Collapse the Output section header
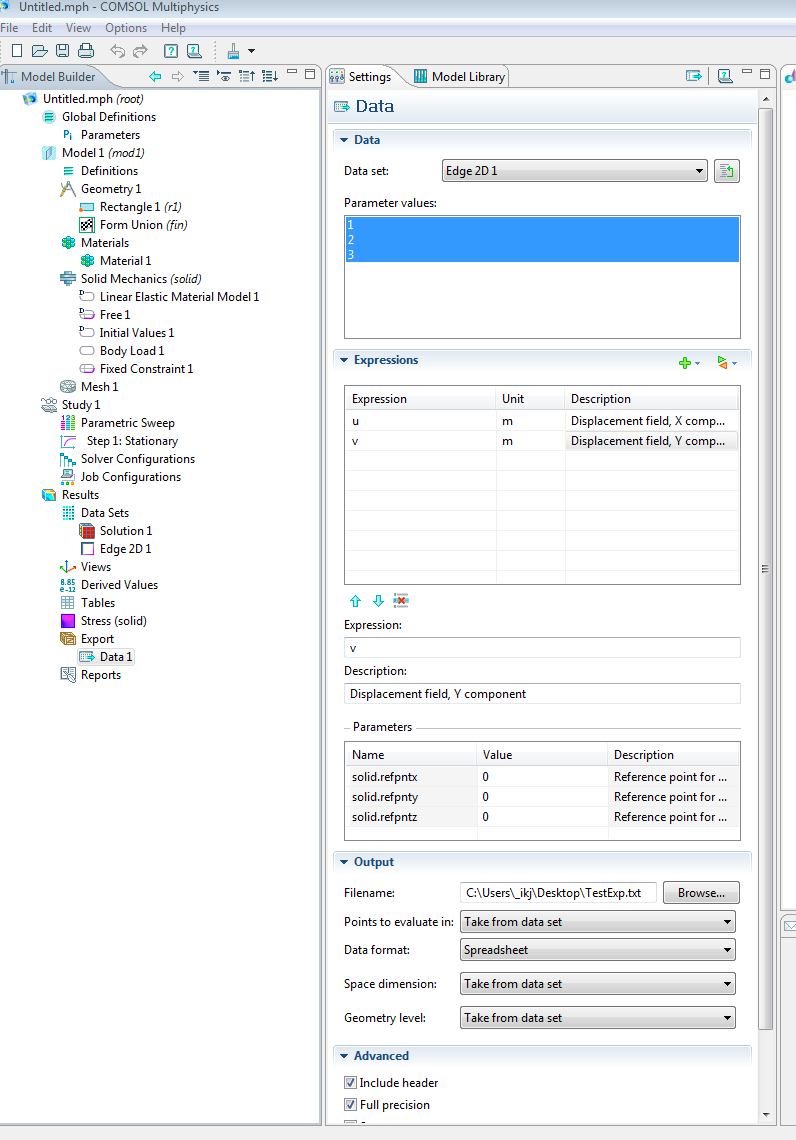 point(374,862)
